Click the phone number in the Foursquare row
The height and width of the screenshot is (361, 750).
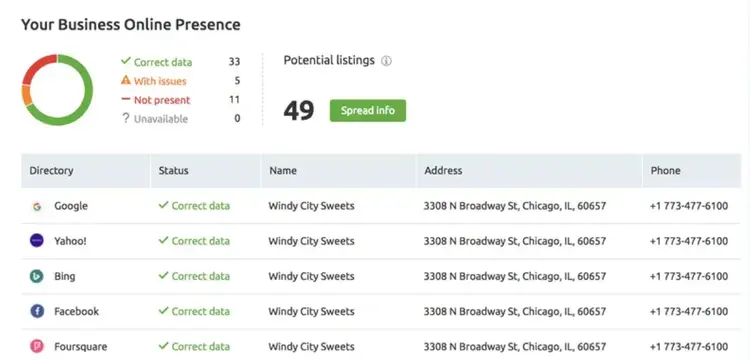coord(689,347)
